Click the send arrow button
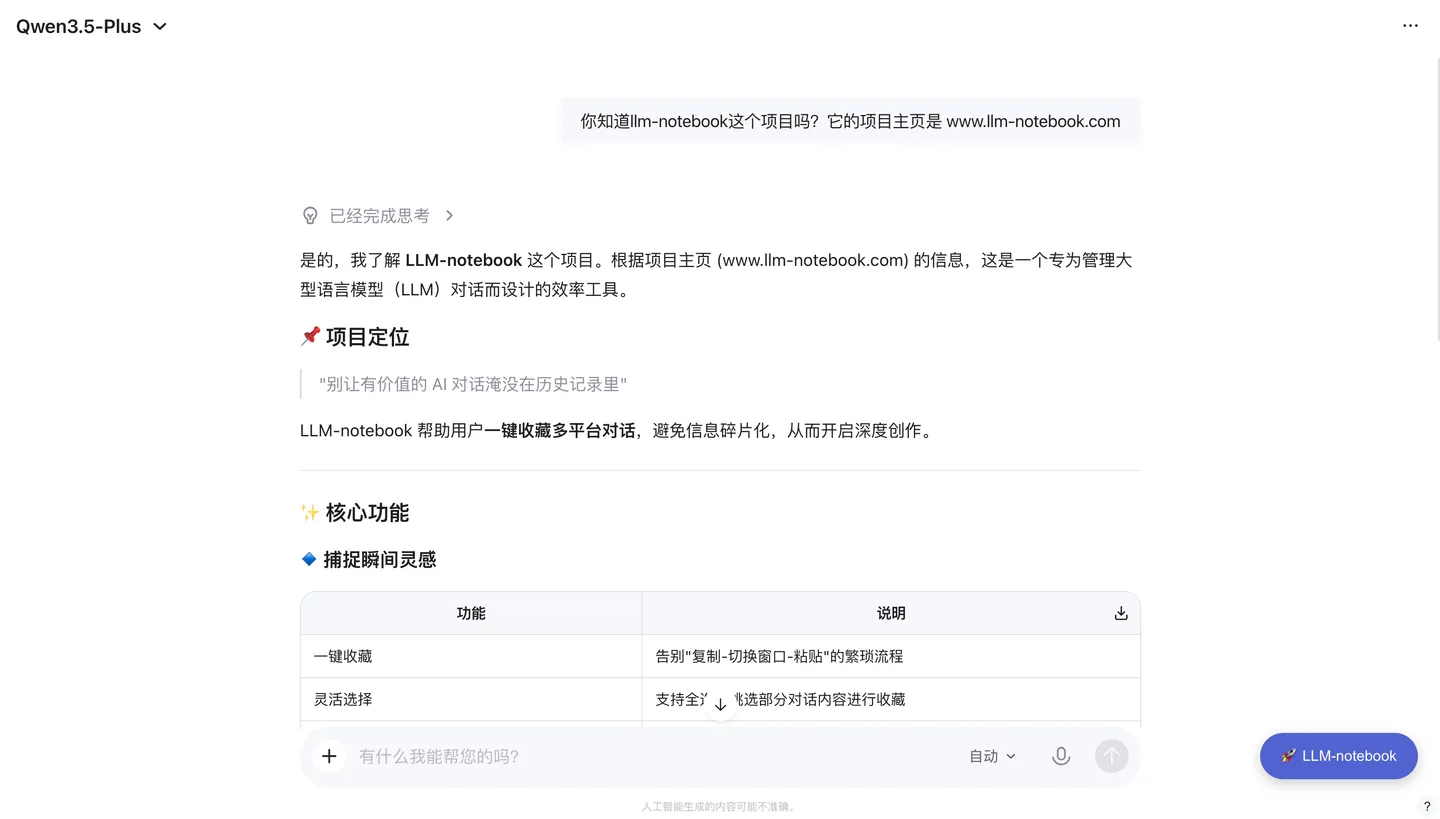Screen dimensions: 1440x819 (1111, 756)
